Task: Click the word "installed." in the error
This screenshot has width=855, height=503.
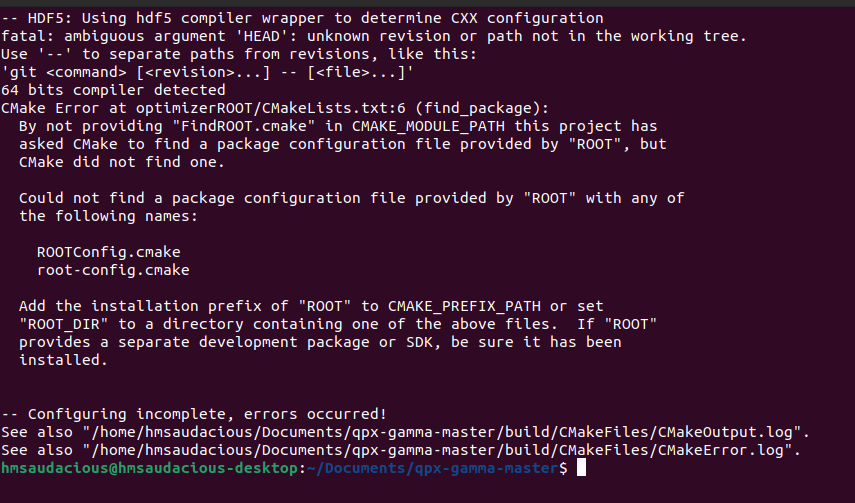Action: pyautogui.click(x=63, y=360)
